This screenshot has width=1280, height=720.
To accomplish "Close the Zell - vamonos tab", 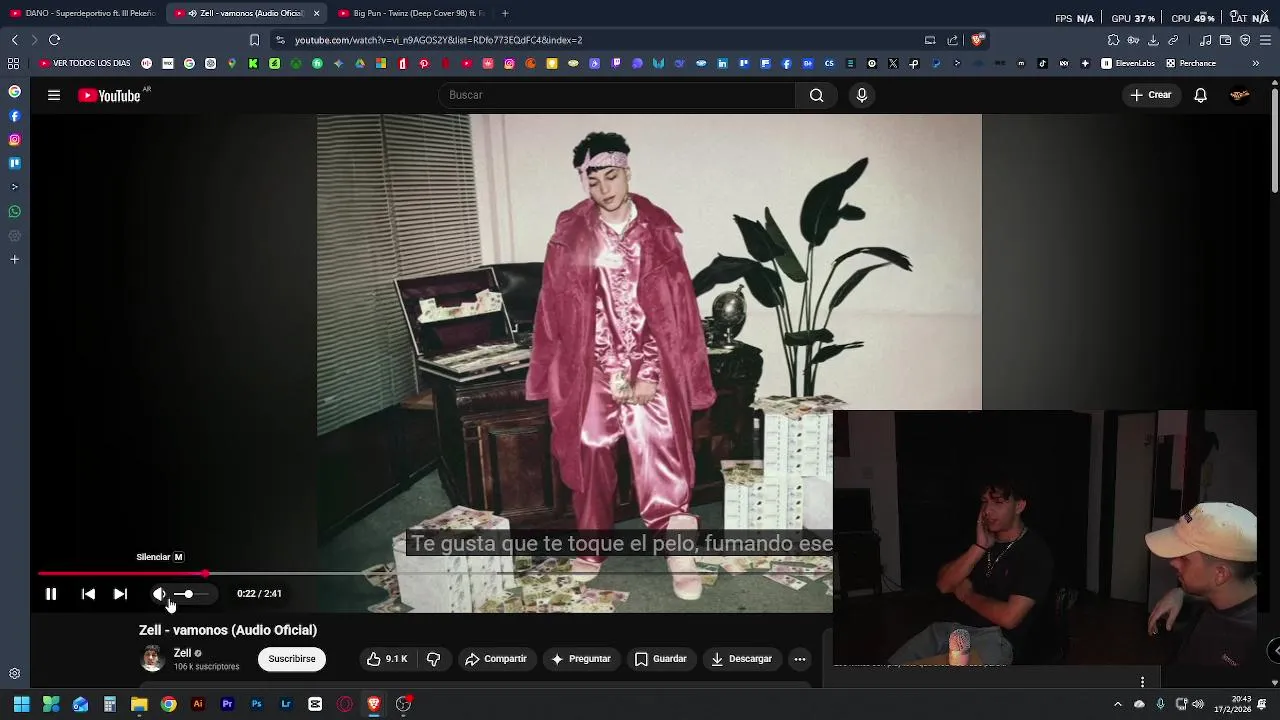I will (x=317, y=13).
